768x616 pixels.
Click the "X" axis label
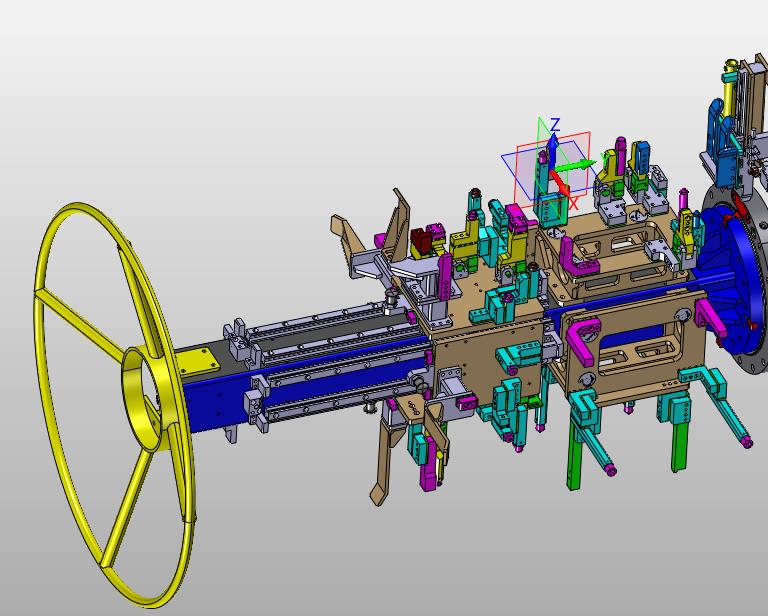[x=574, y=203]
